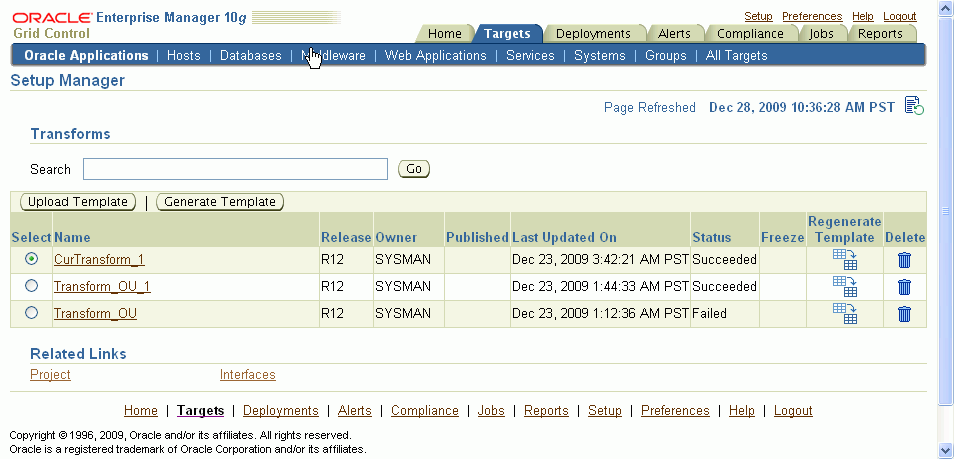
Task: Open the Compliance tab
Action: (750, 33)
